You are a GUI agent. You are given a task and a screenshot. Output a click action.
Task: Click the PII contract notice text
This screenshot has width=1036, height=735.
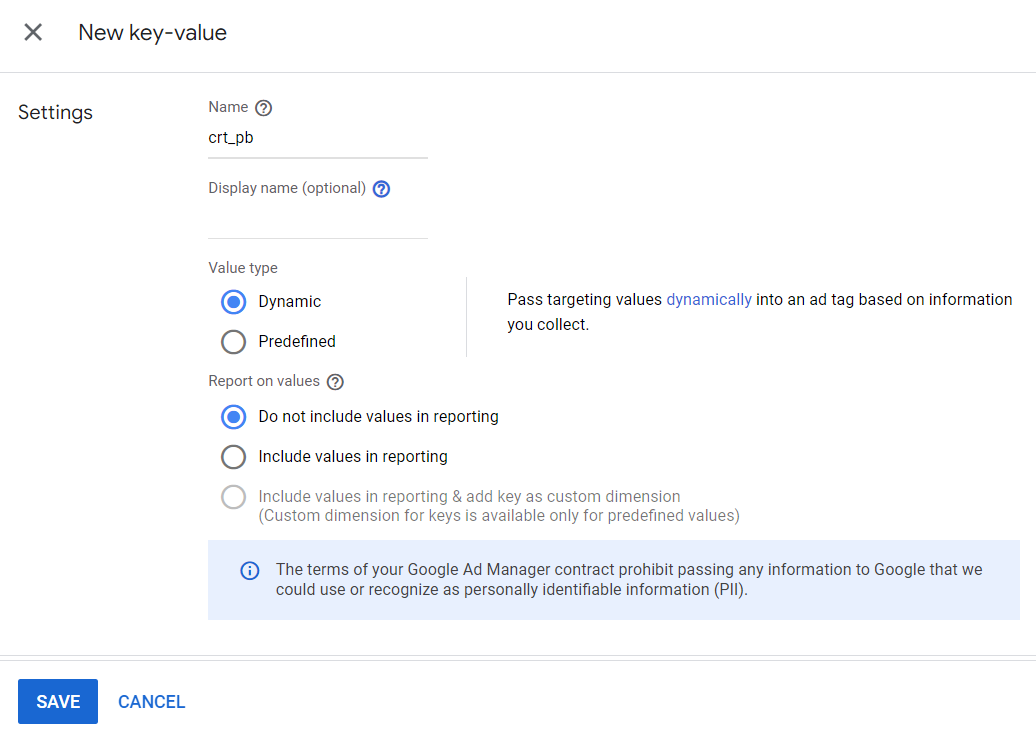click(629, 580)
